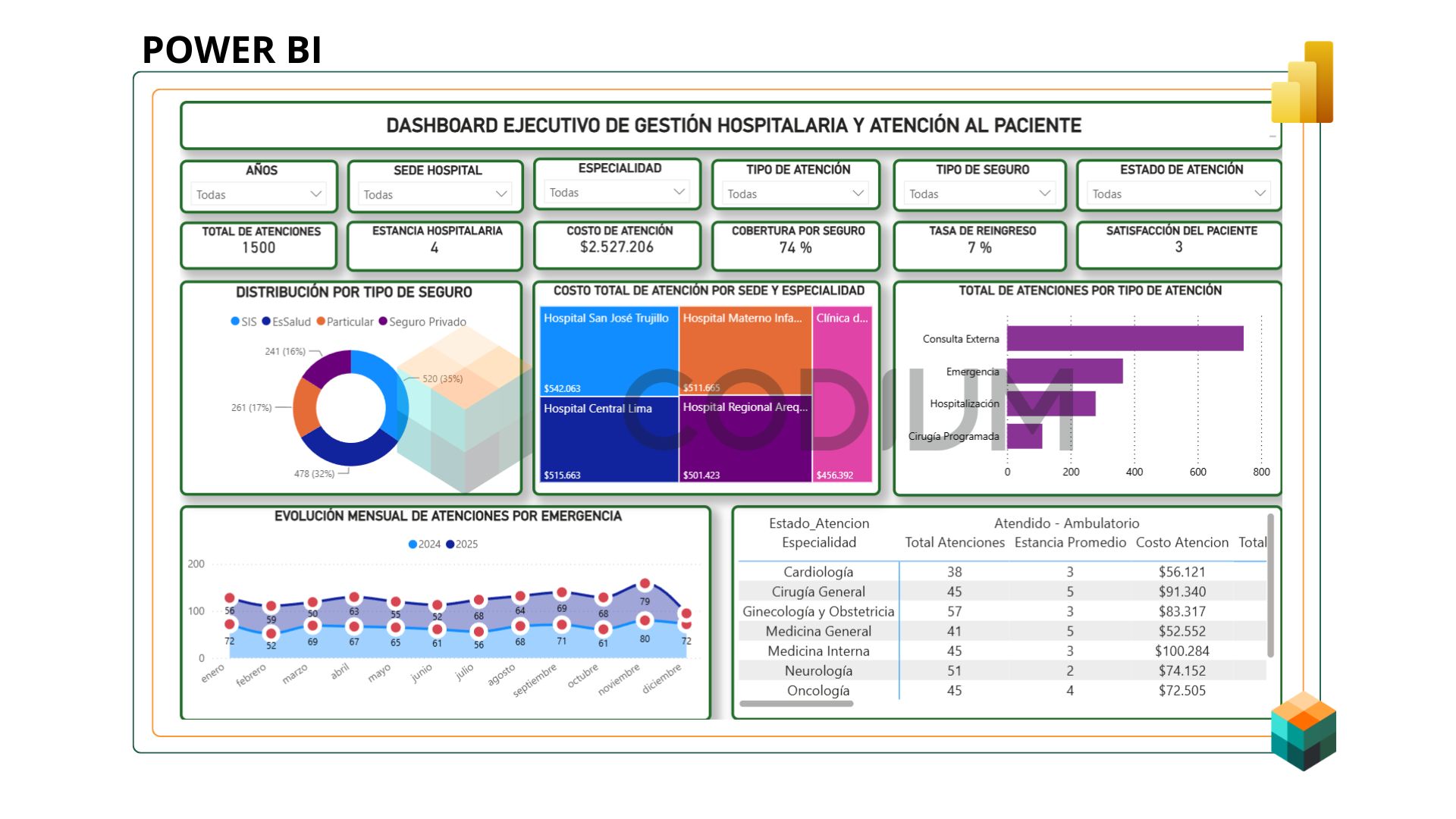The width and height of the screenshot is (1456, 819).
Task: Click the colorful cube logo at bottom right
Action: [1304, 731]
